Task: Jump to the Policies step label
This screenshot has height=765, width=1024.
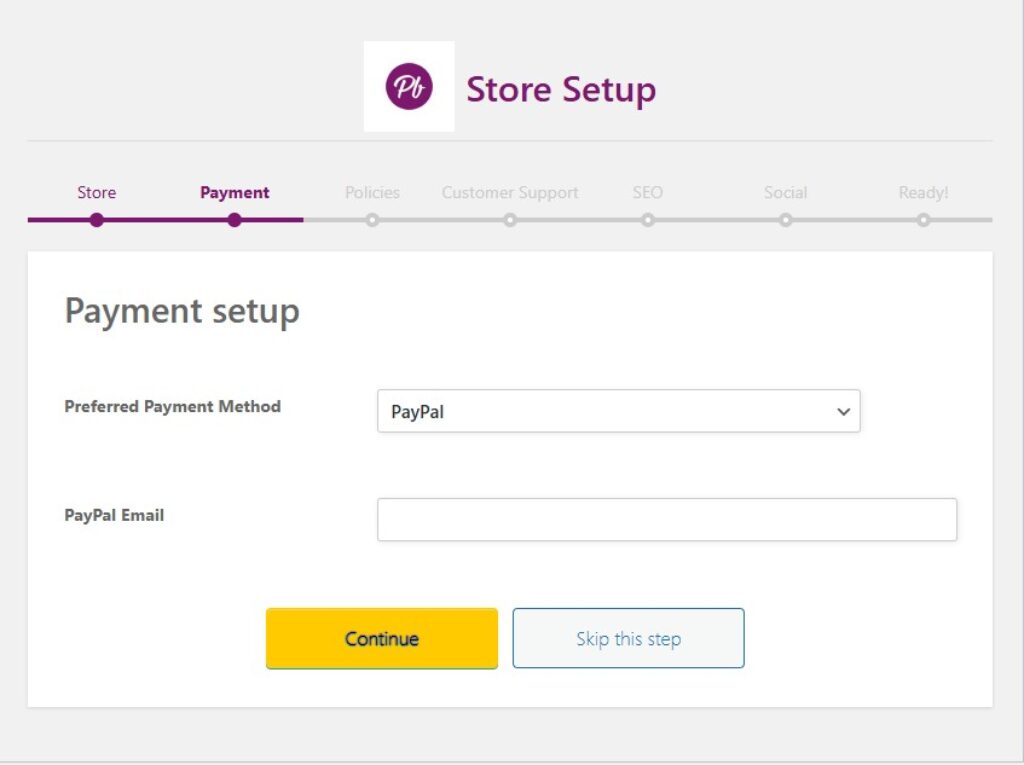Action: coord(372,193)
